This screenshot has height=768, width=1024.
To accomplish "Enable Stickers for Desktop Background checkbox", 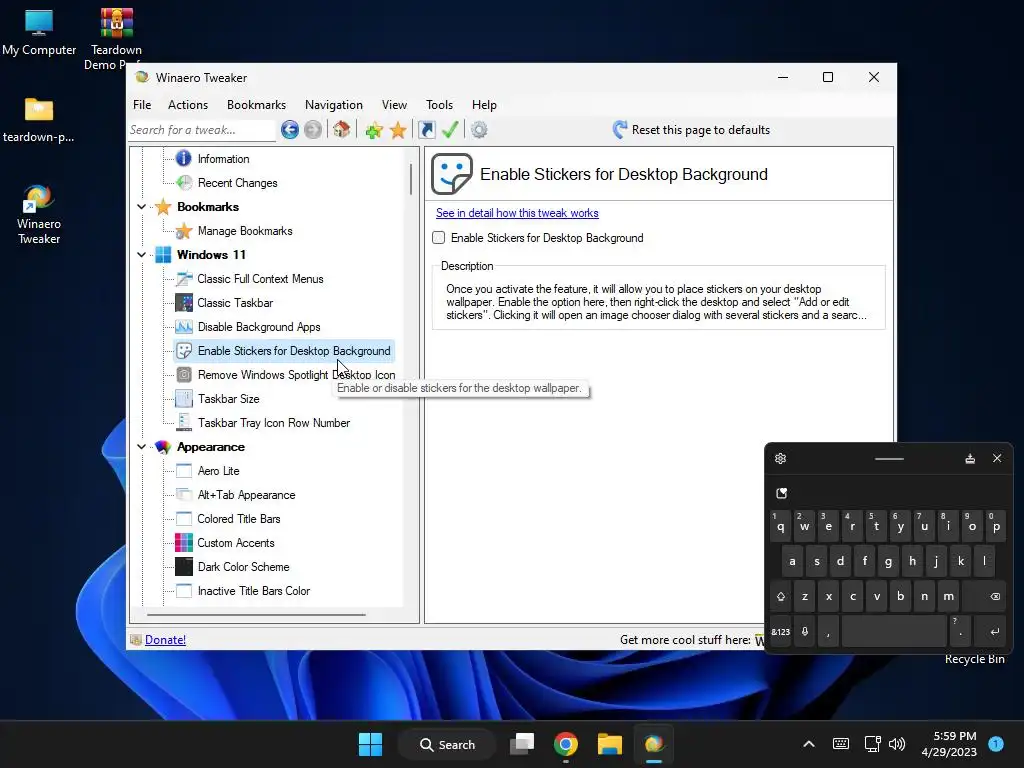I will tap(439, 238).
